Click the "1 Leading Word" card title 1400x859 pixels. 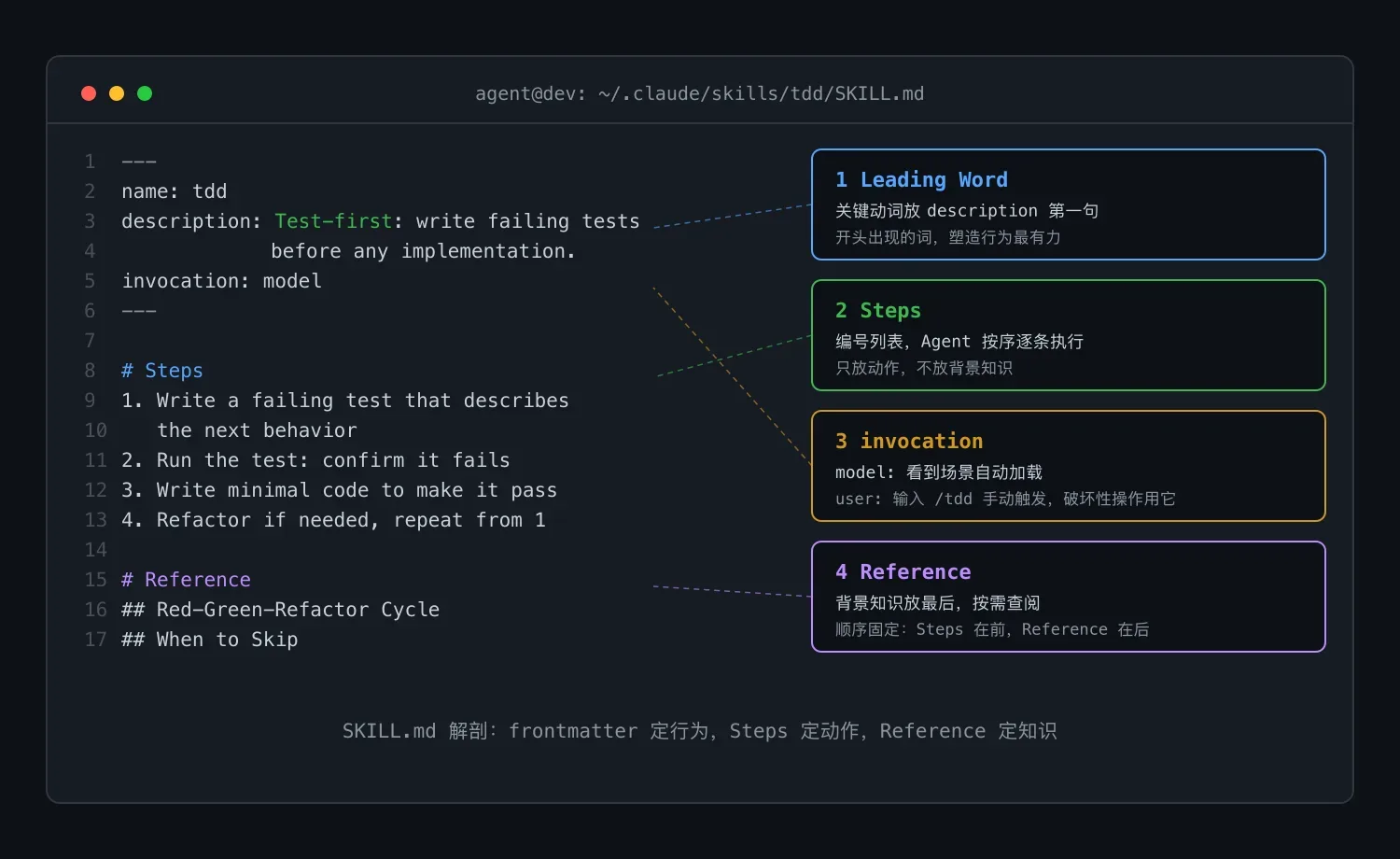[x=921, y=179]
